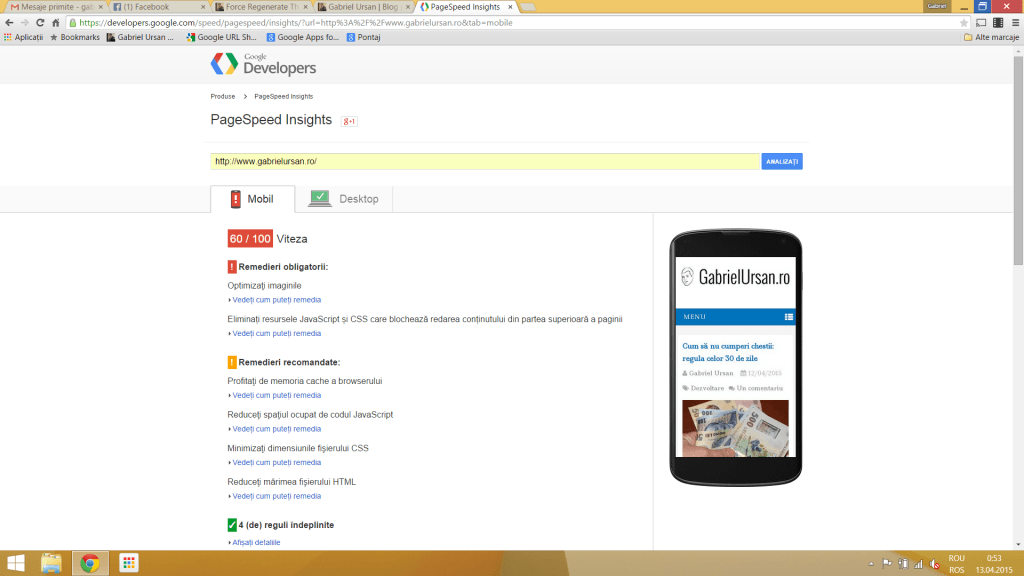Go back with the browser back arrow

pyautogui.click(x=9, y=22)
